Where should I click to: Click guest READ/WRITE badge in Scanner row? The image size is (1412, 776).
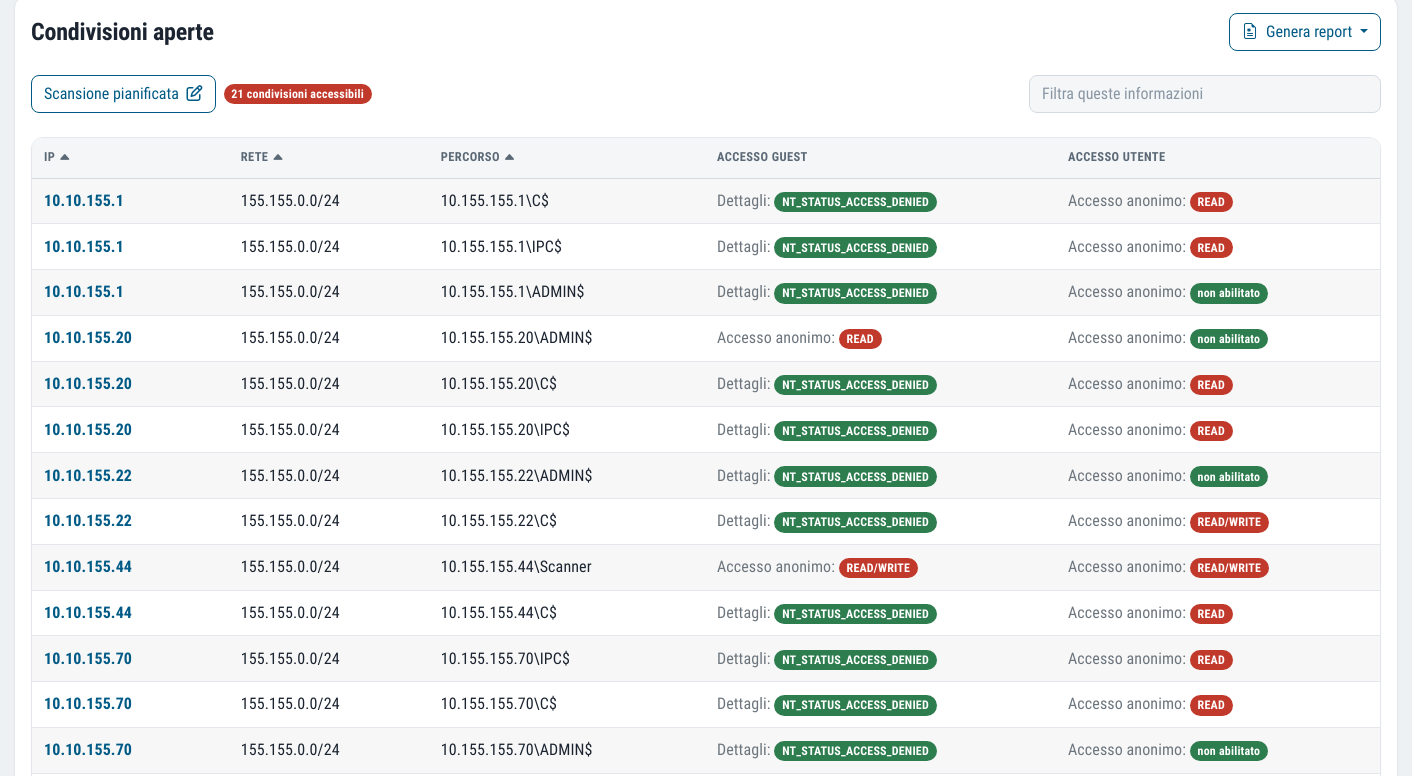click(x=878, y=568)
